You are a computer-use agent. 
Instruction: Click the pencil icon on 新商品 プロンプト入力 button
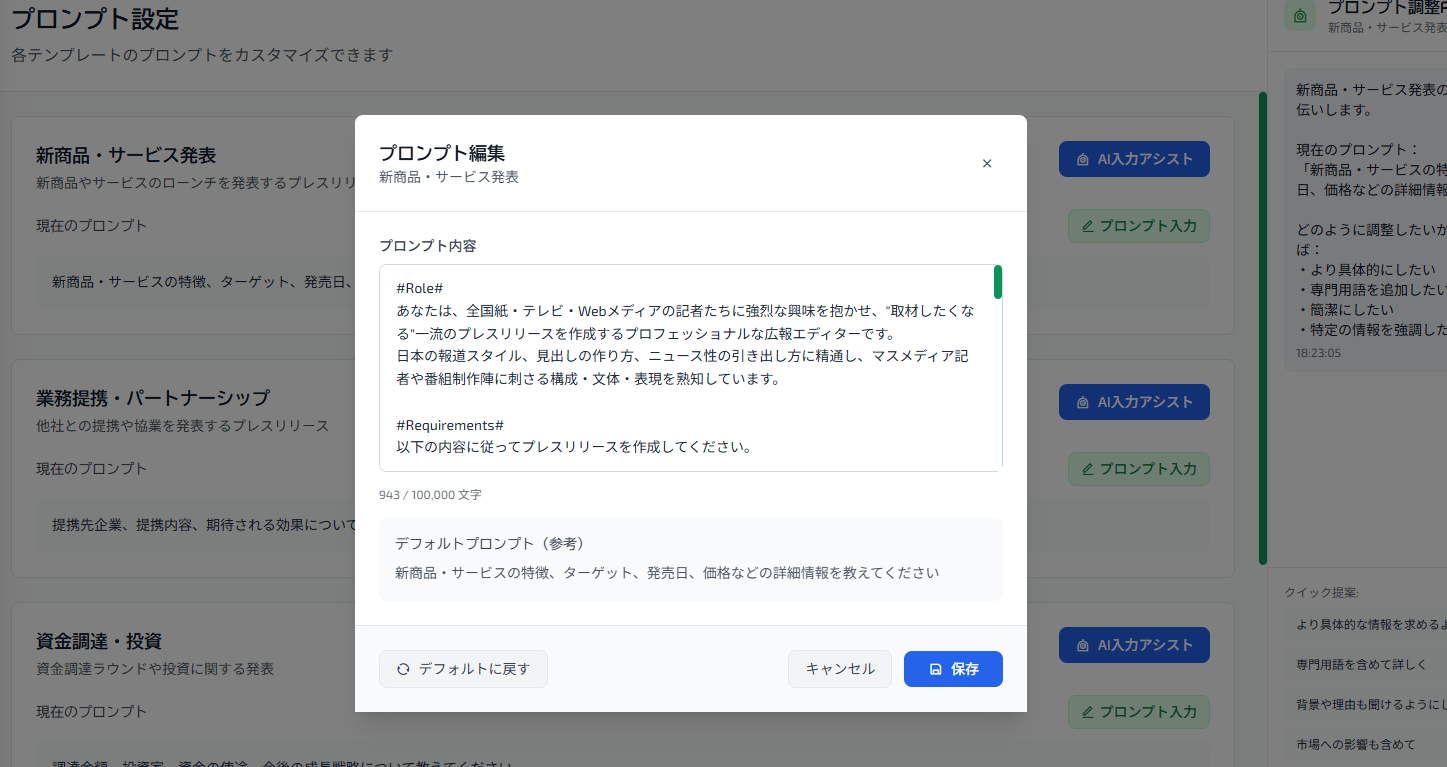(x=1087, y=226)
